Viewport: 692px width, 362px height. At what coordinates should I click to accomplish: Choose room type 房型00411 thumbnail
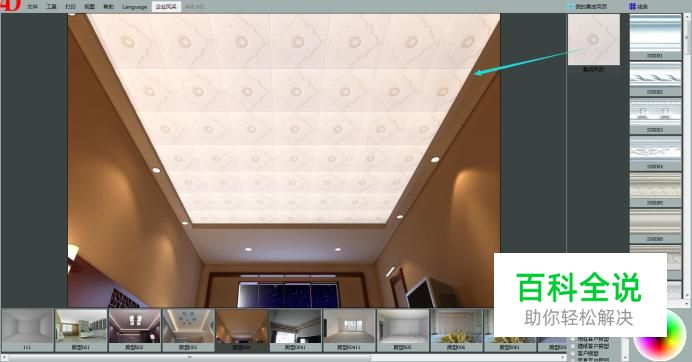point(349,330)
